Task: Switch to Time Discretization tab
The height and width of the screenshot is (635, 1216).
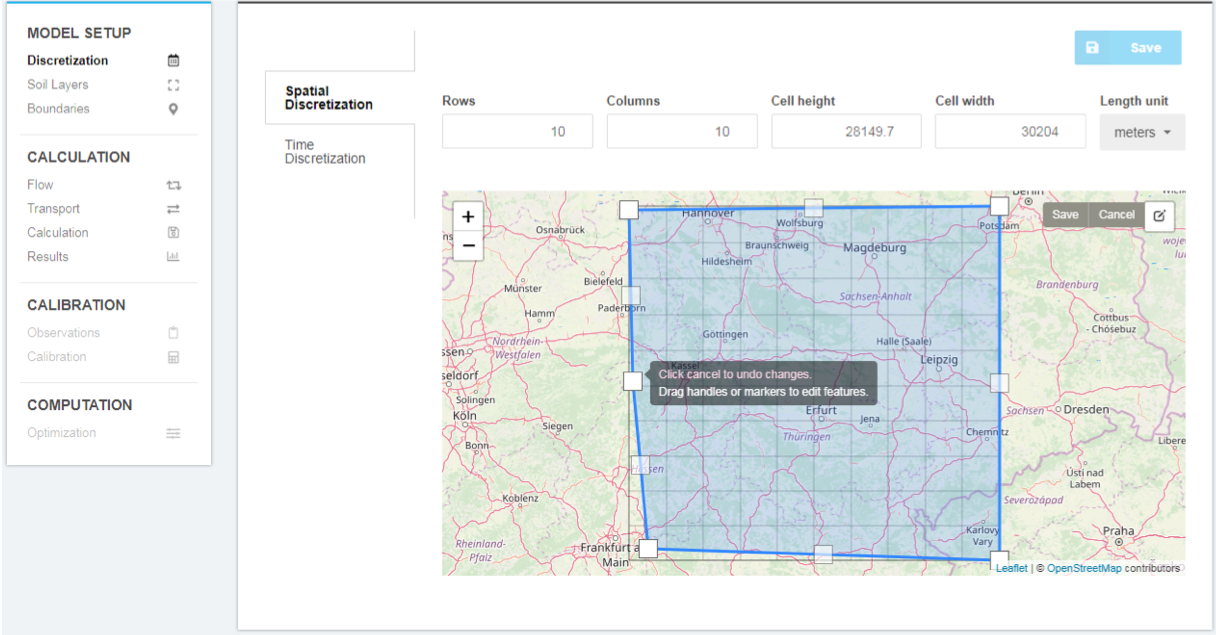Action: tap(325, 152)
